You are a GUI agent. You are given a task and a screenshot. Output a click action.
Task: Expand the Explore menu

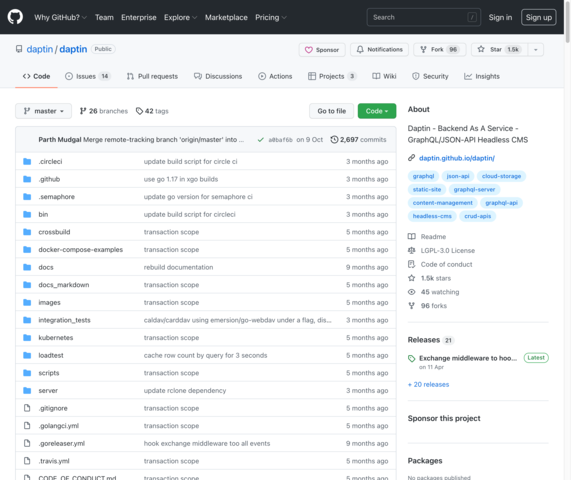[x=180, y=17]
